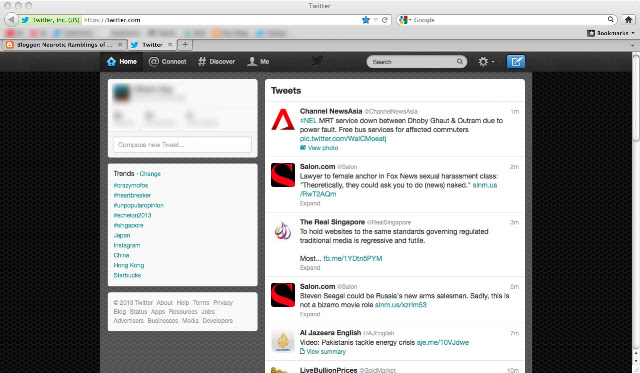Open slnm.us/xzrim53 link in Salon tweet

(x=400, y=305)
